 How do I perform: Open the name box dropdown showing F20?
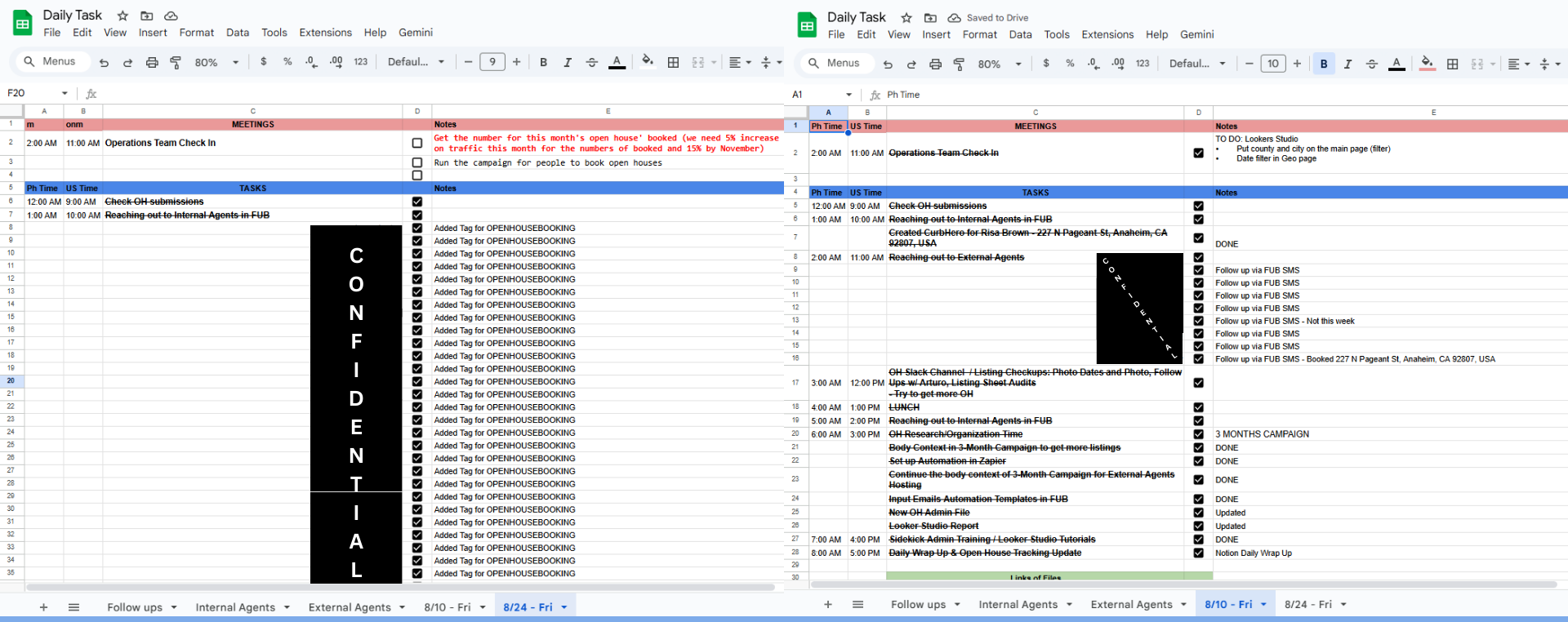click(x=65, y=93)
